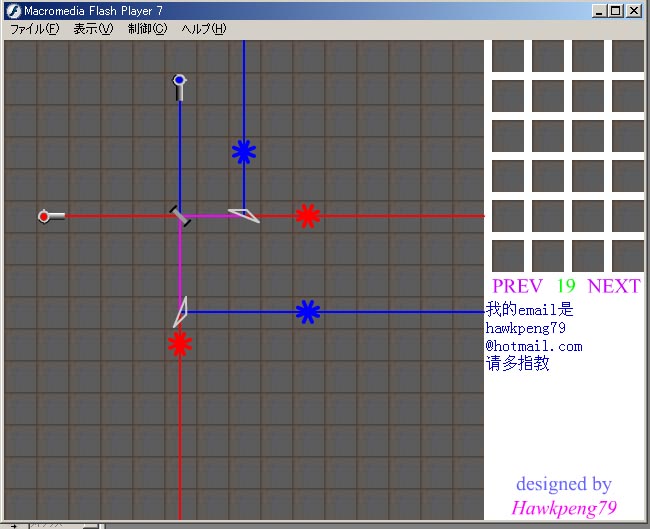This screenshot has width=650, height=529.
Task: Maximize the Flash Player window
Action: coord(616,11)
